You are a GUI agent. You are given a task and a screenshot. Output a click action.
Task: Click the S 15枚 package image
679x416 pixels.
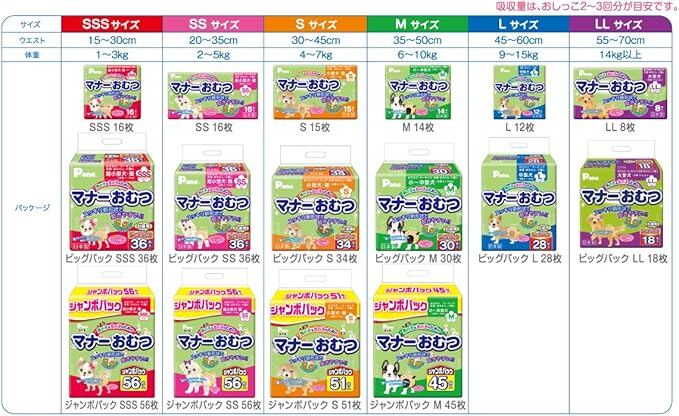click(x=315, y=92)
